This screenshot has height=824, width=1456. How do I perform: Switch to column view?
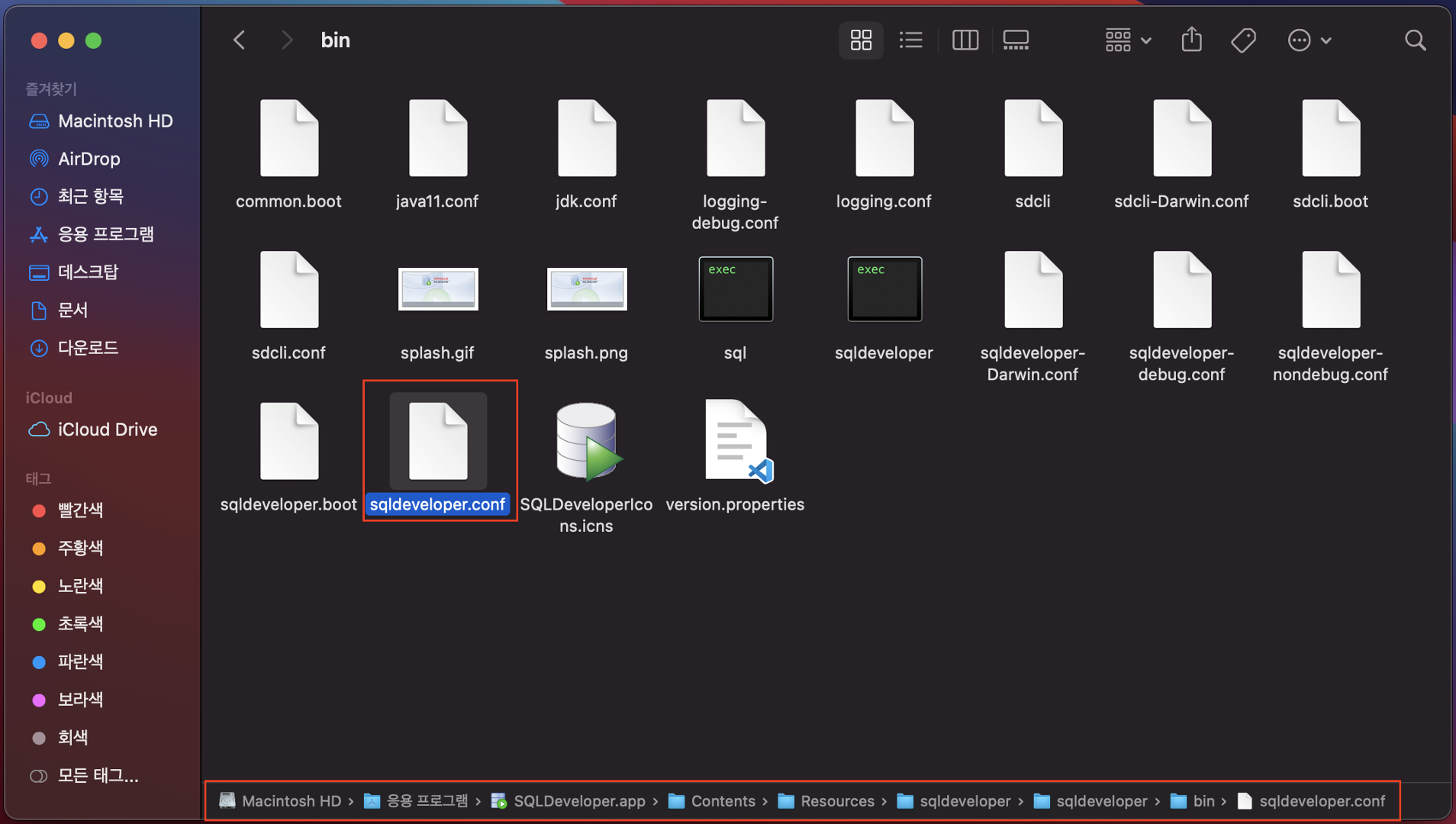pos(965,40)
